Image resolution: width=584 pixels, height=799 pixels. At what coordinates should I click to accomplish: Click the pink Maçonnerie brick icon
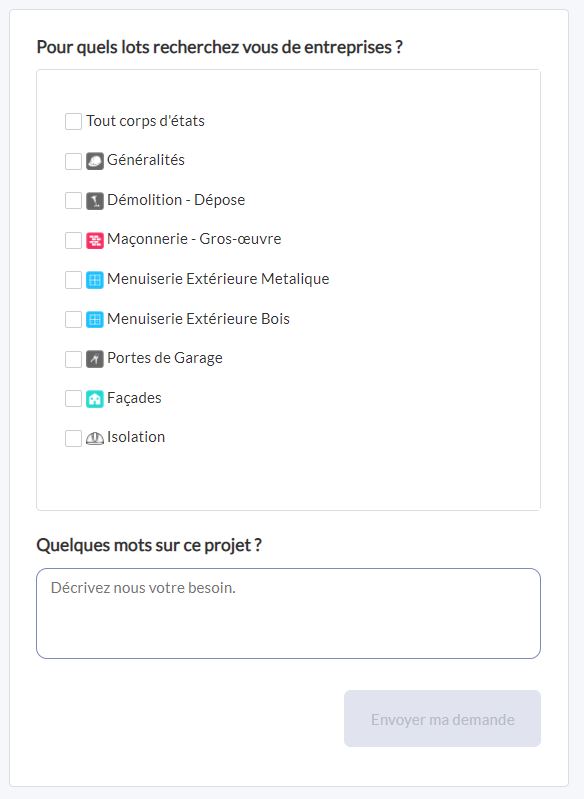coord(95,240)
